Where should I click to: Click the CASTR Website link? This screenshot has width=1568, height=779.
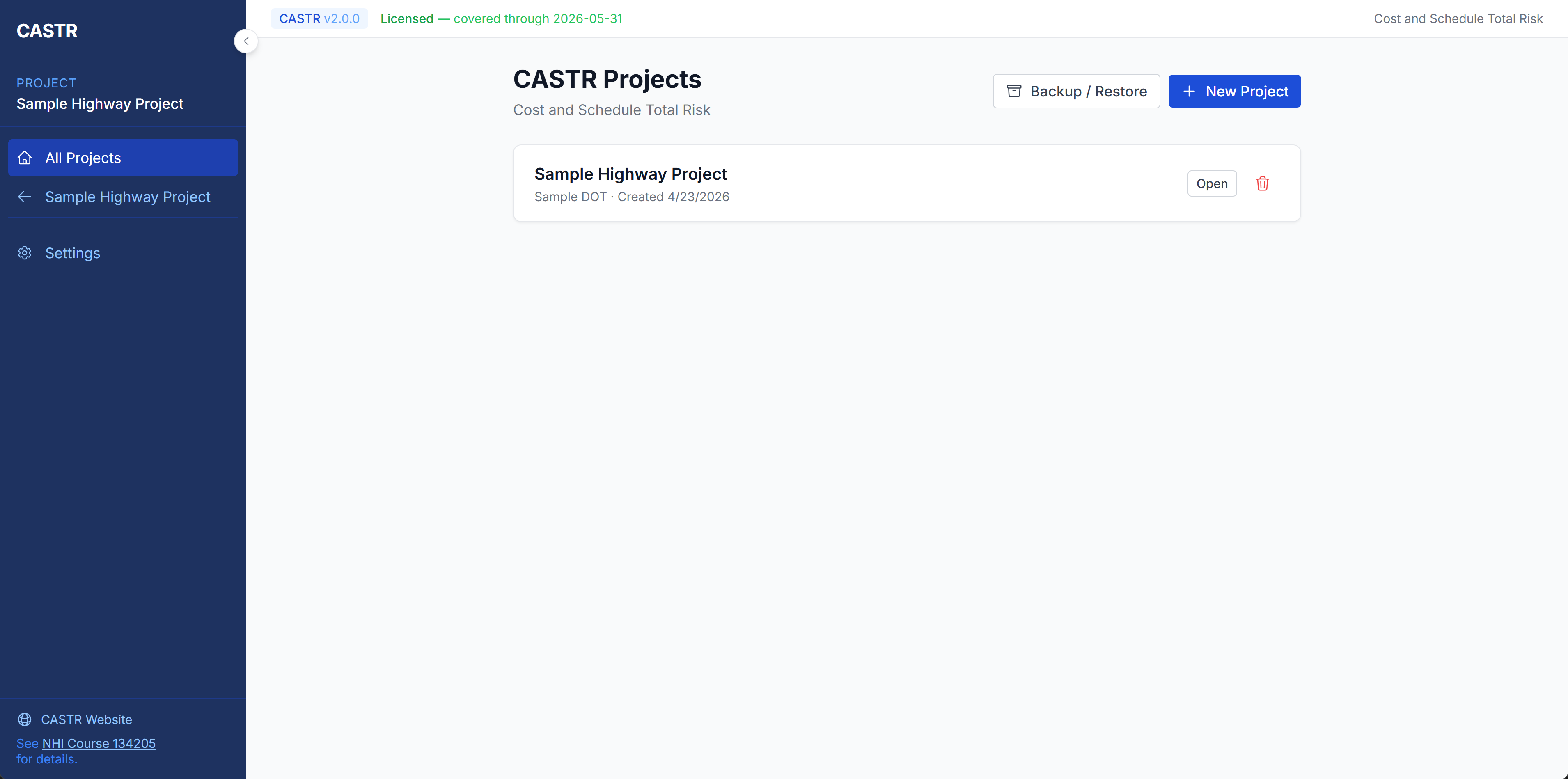86,719
